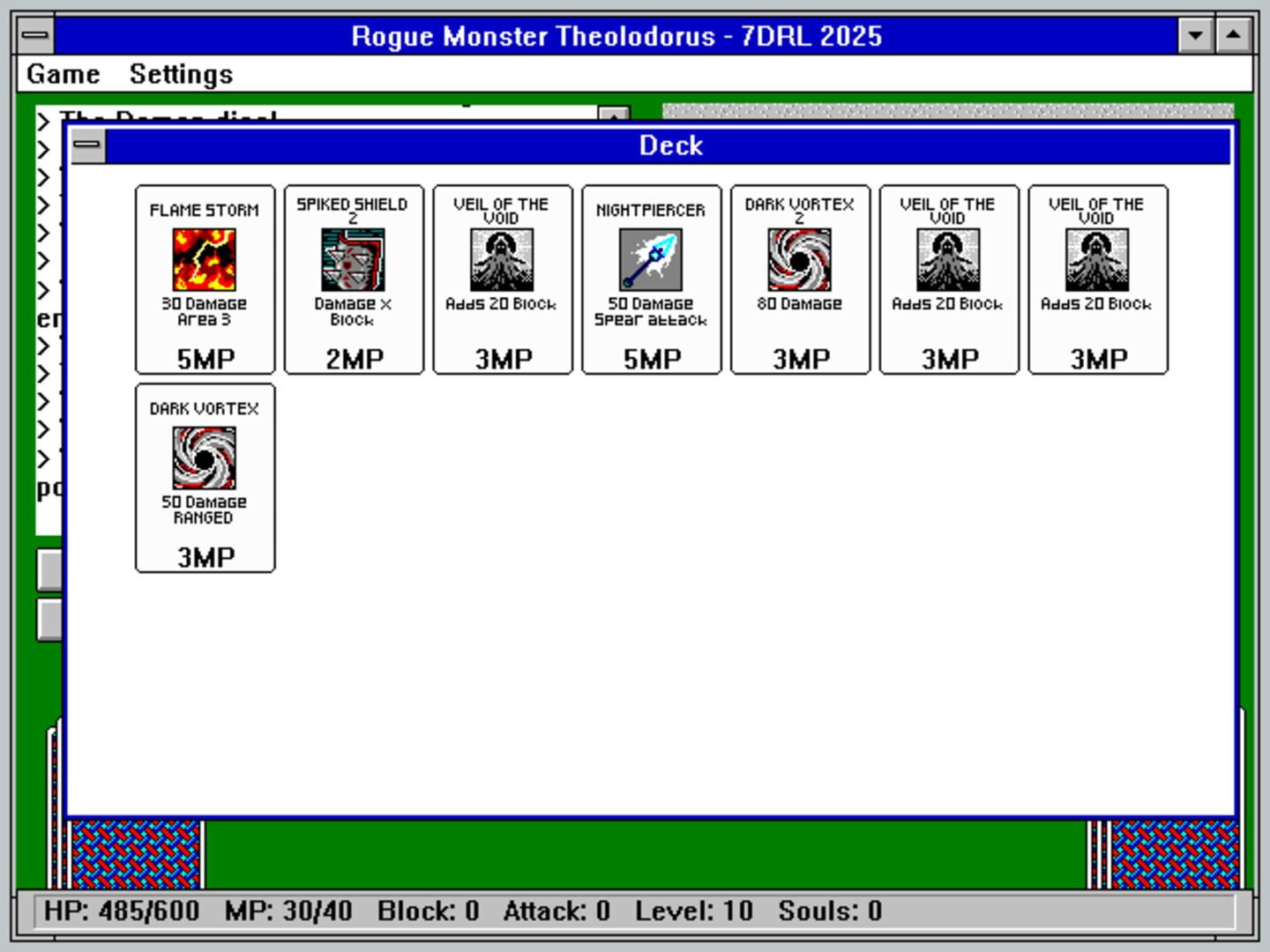Click the first Veil of the Void ghost icon
1270x952 pixels.
(x=502, y=259)
